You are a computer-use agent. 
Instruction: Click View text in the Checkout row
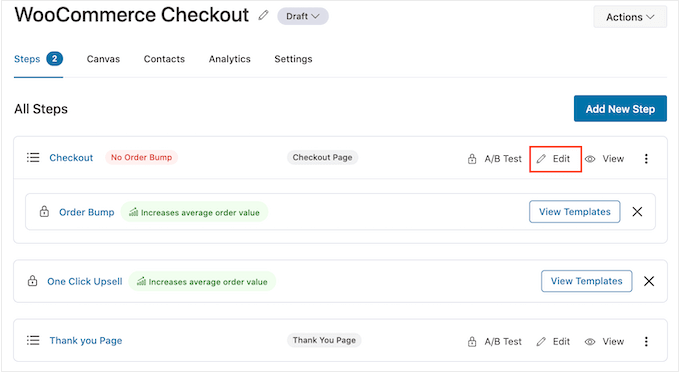click(613, 159)
